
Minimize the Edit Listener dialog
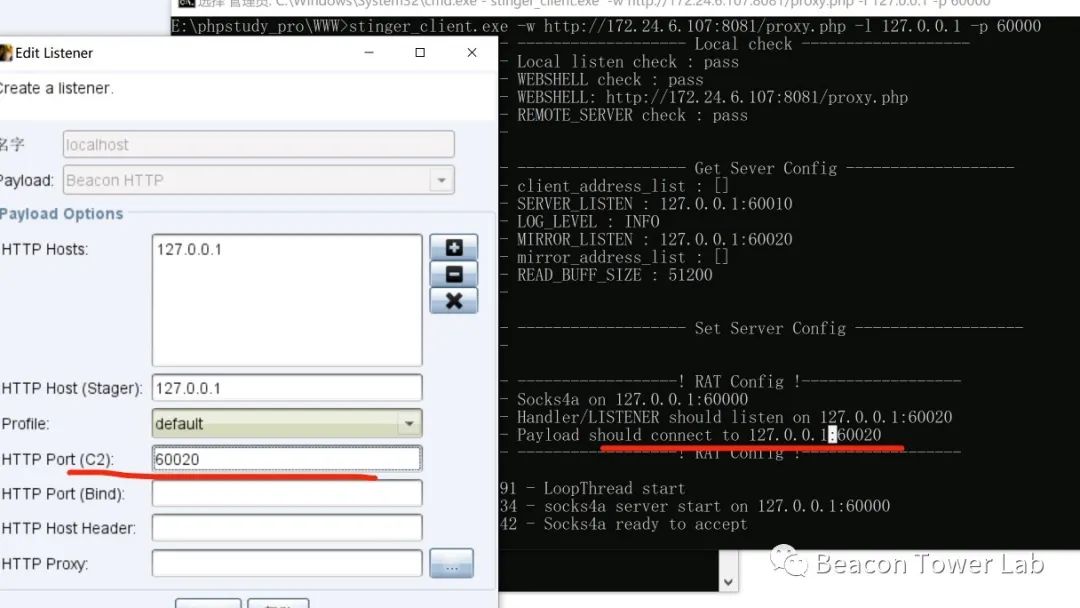[368, 53]
